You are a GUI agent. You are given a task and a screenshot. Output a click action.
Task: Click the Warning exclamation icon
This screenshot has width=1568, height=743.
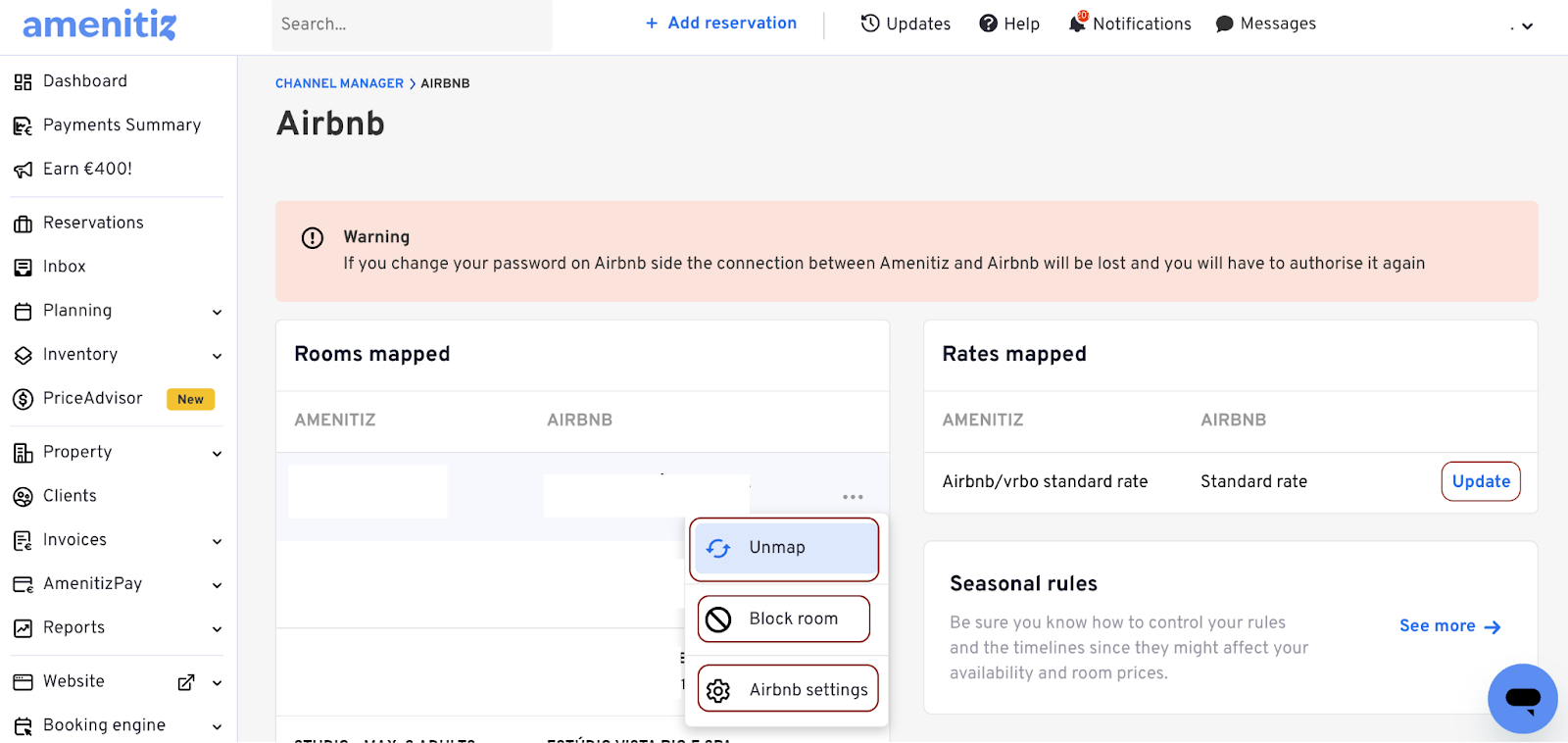click(x=313, y=238)
